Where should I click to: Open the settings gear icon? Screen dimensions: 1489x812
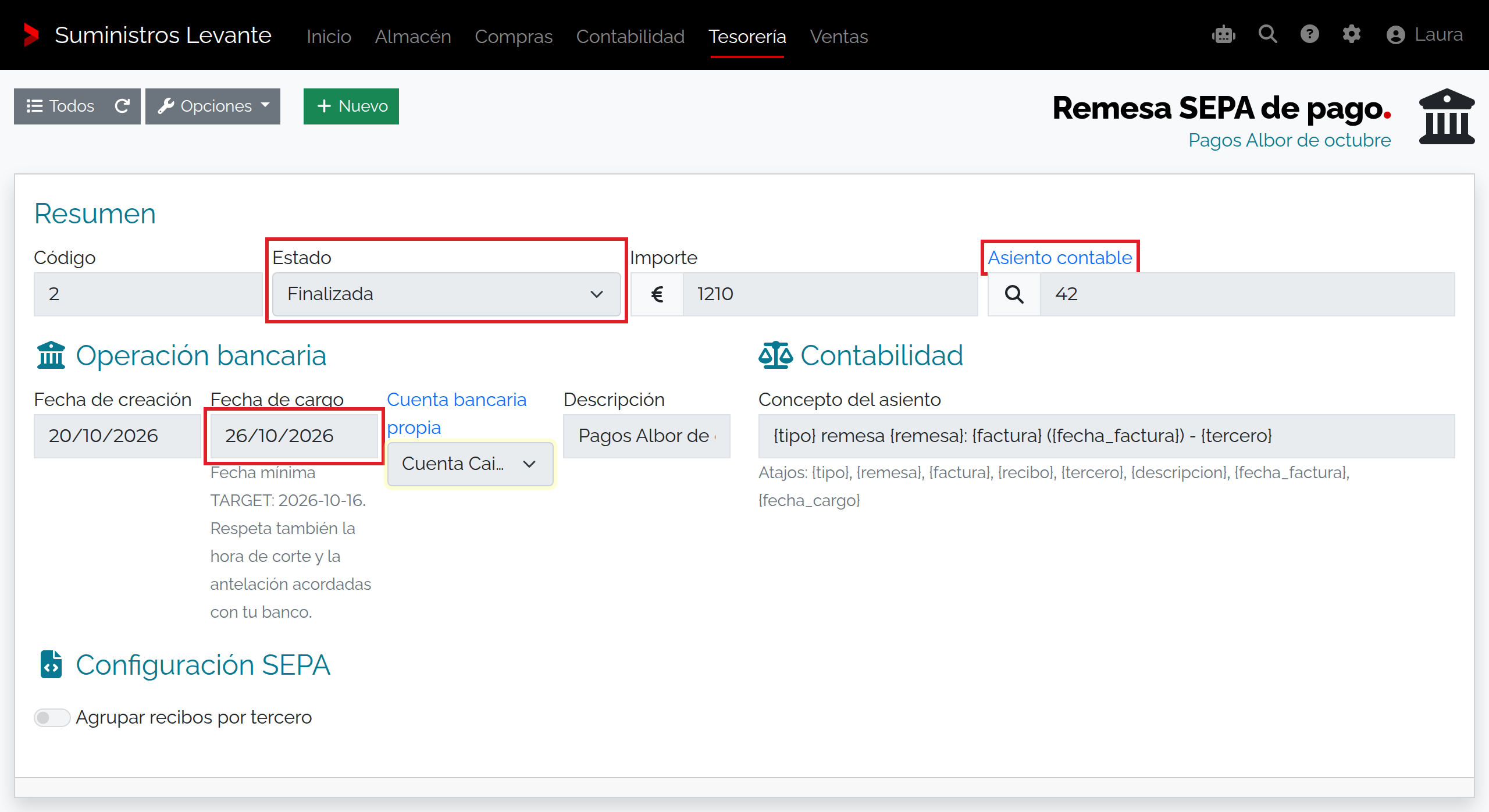pyautogui.click(x=1351, y=34)
